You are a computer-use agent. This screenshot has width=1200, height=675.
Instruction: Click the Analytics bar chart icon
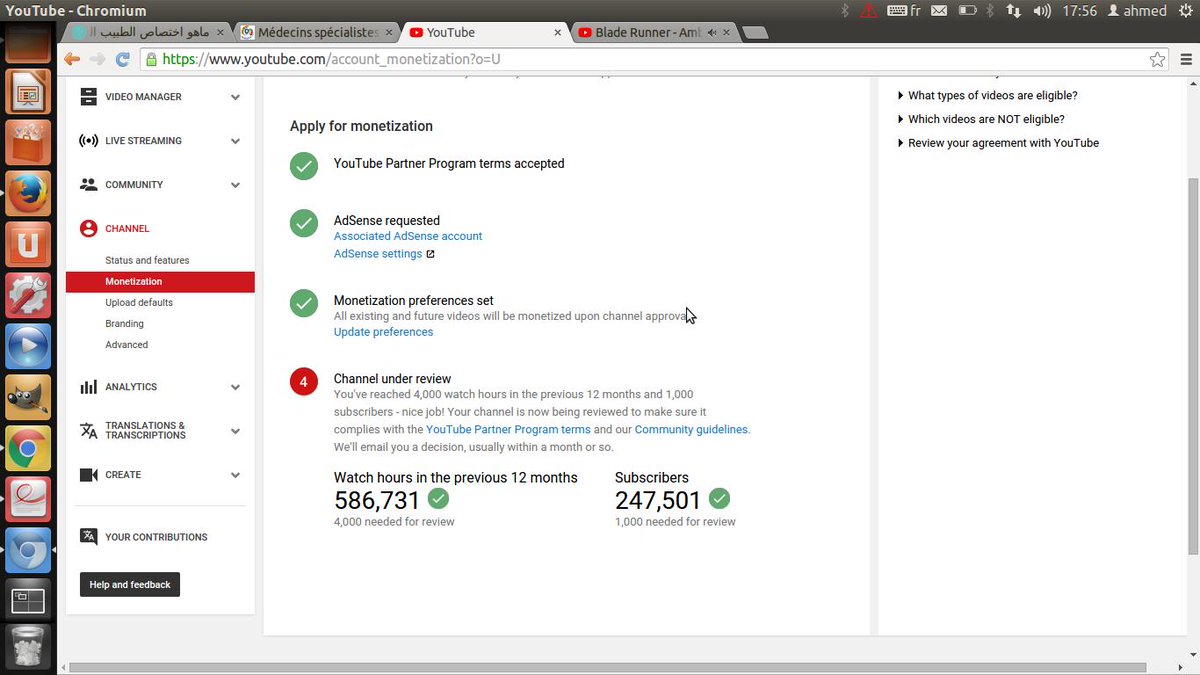pyautogui.click(x=88, y=387)
